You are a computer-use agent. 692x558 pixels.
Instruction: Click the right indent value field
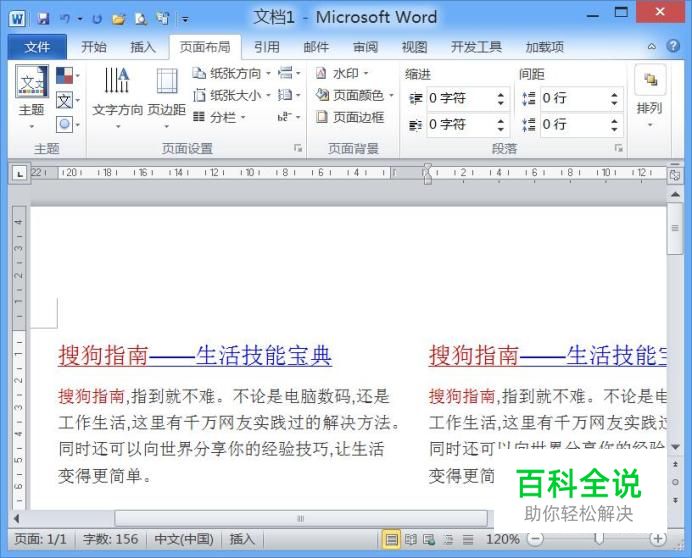pyautogui.click(x=459, y=124)
